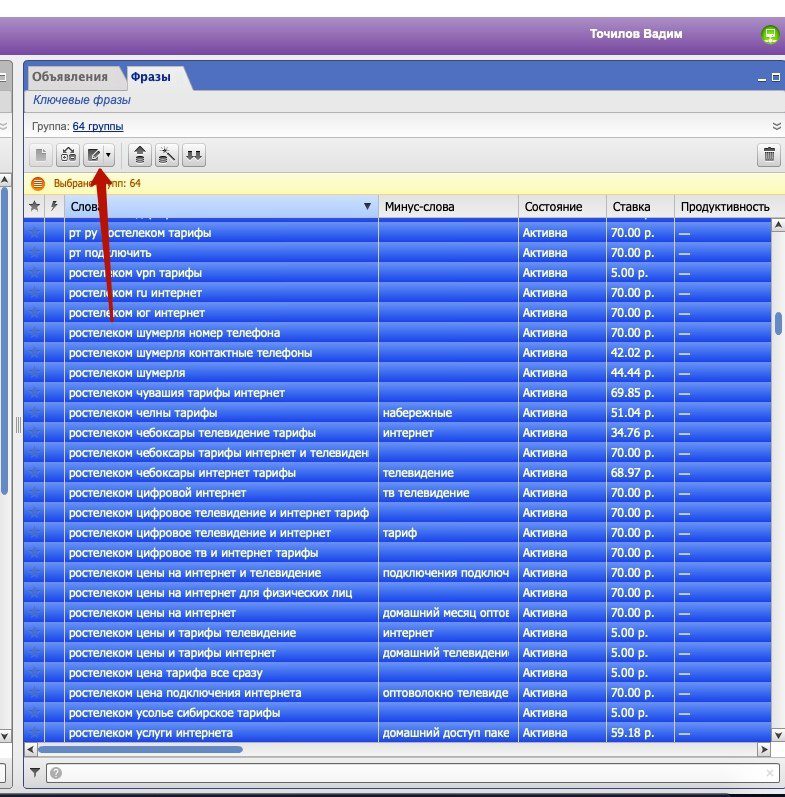This screenshot has height=797, width=785.
Task: Select the Фразы tab
Action: (x=151, y=77)
